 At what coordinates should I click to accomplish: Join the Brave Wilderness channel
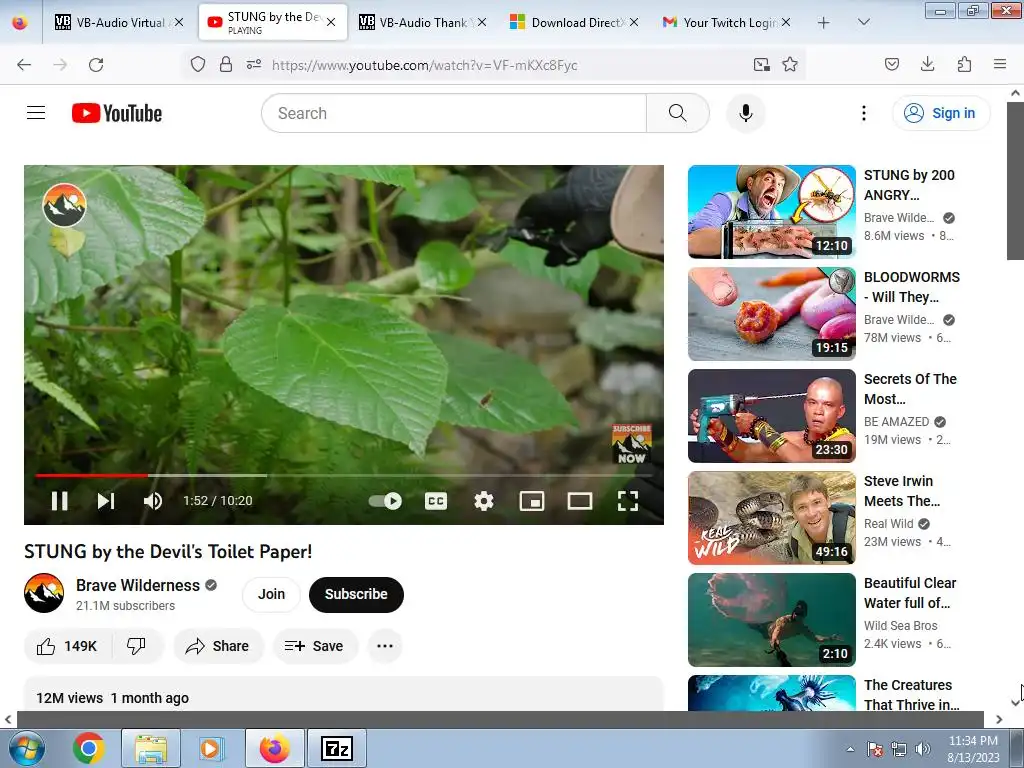tap(271, 594)
